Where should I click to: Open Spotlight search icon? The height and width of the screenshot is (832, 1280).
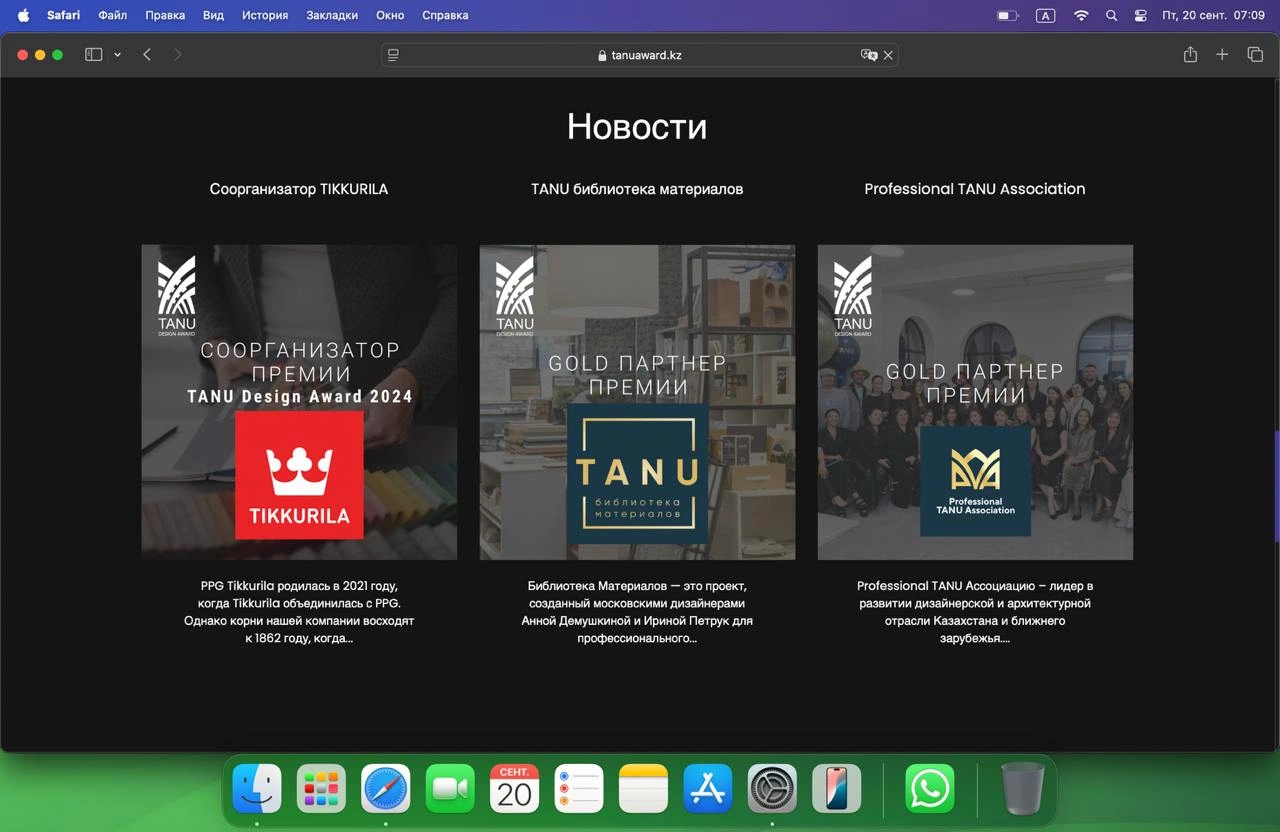1112,15
